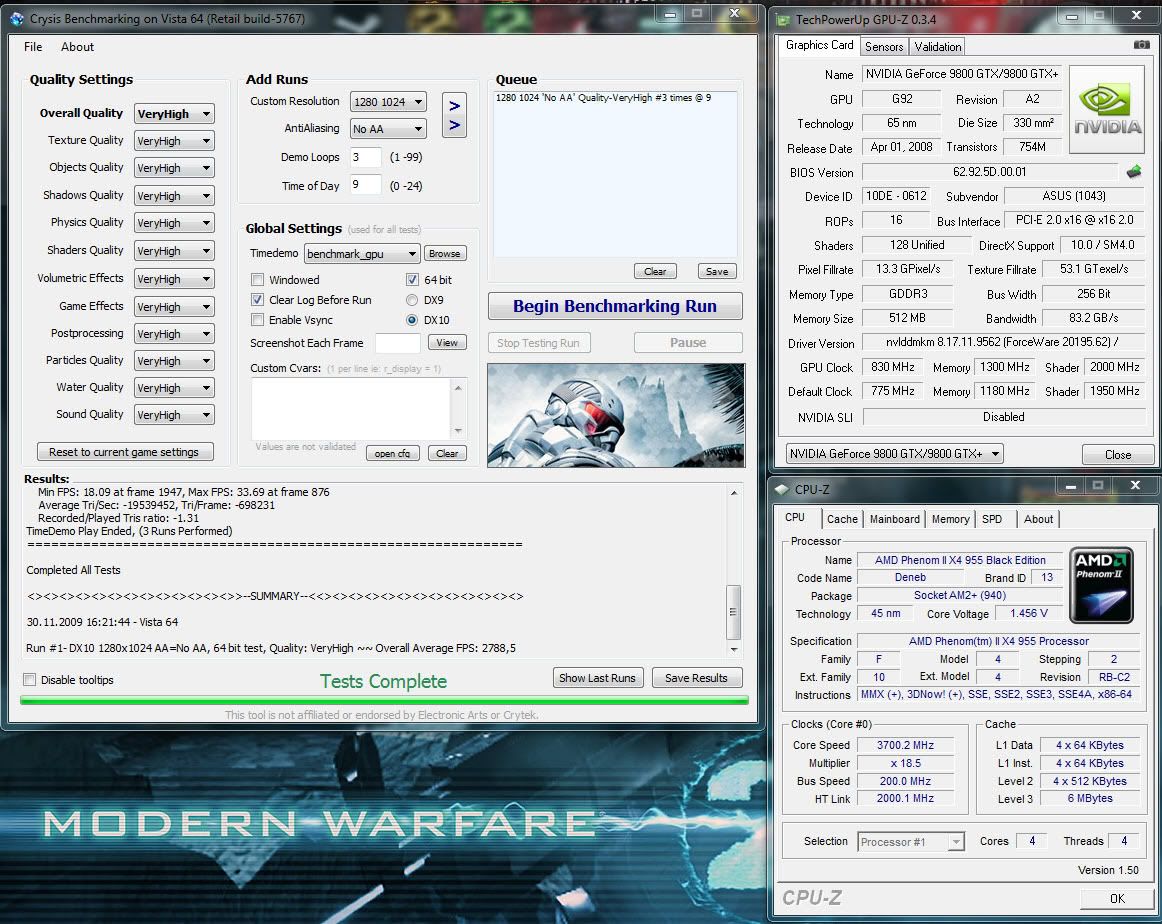This screenshot has height=924, width=1162.
Task: Click the BIOS save chip icon
Action: point(1134,172)
